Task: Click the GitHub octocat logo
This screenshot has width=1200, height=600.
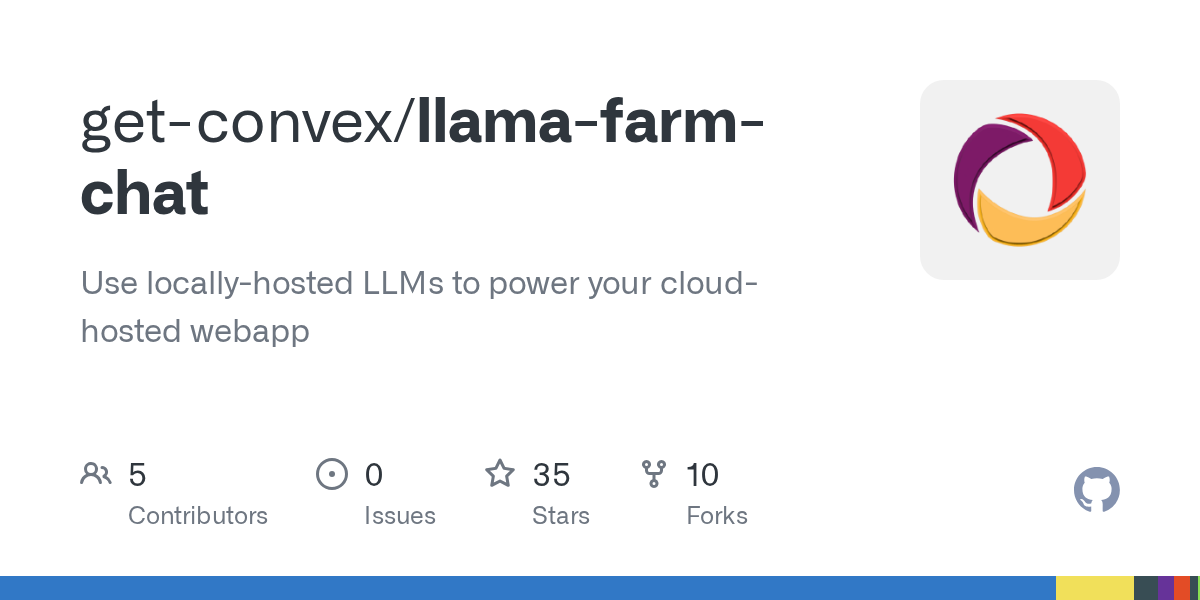Action: [1096, 490]
